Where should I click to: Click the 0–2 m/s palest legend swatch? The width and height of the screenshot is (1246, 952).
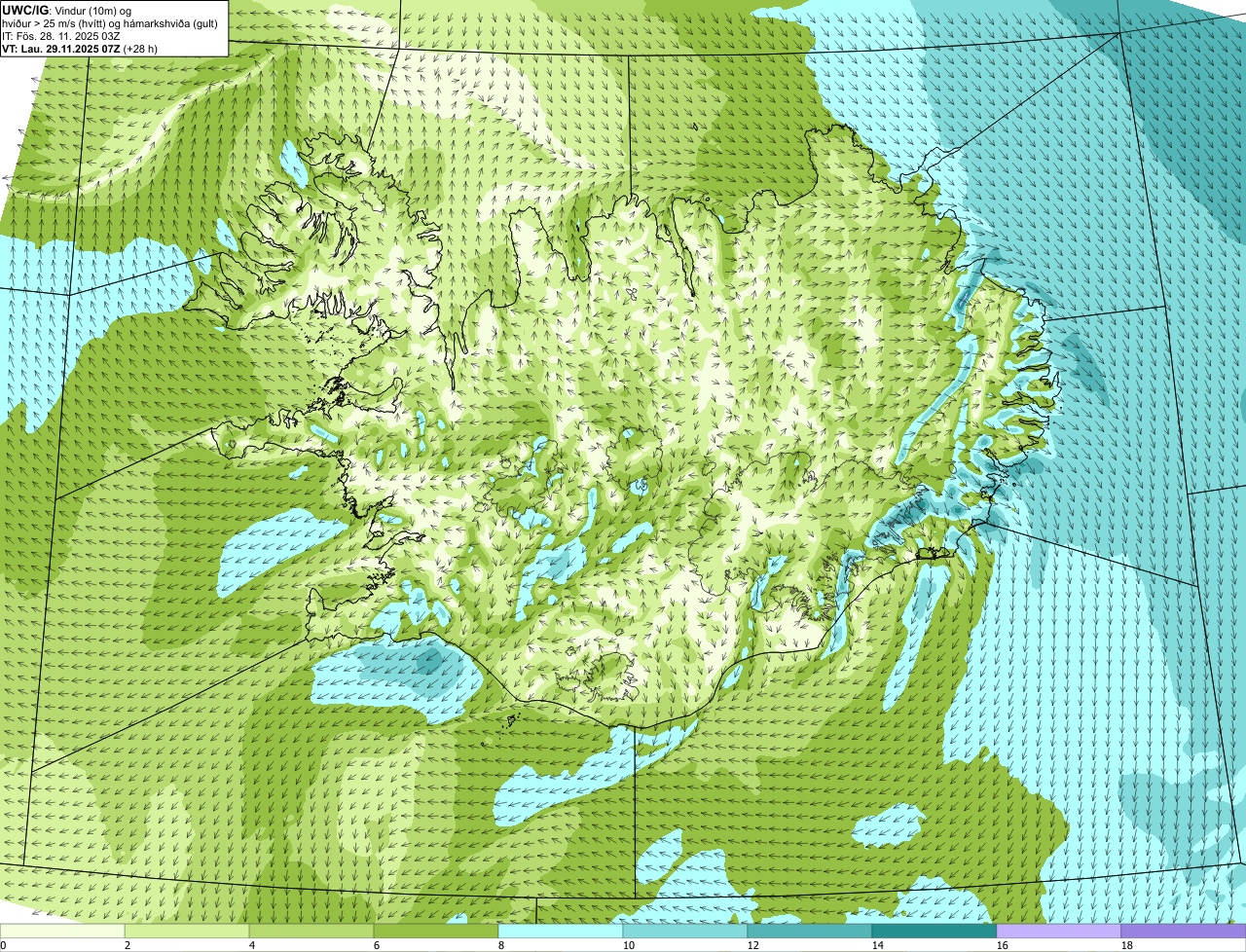tap(62, 931)
